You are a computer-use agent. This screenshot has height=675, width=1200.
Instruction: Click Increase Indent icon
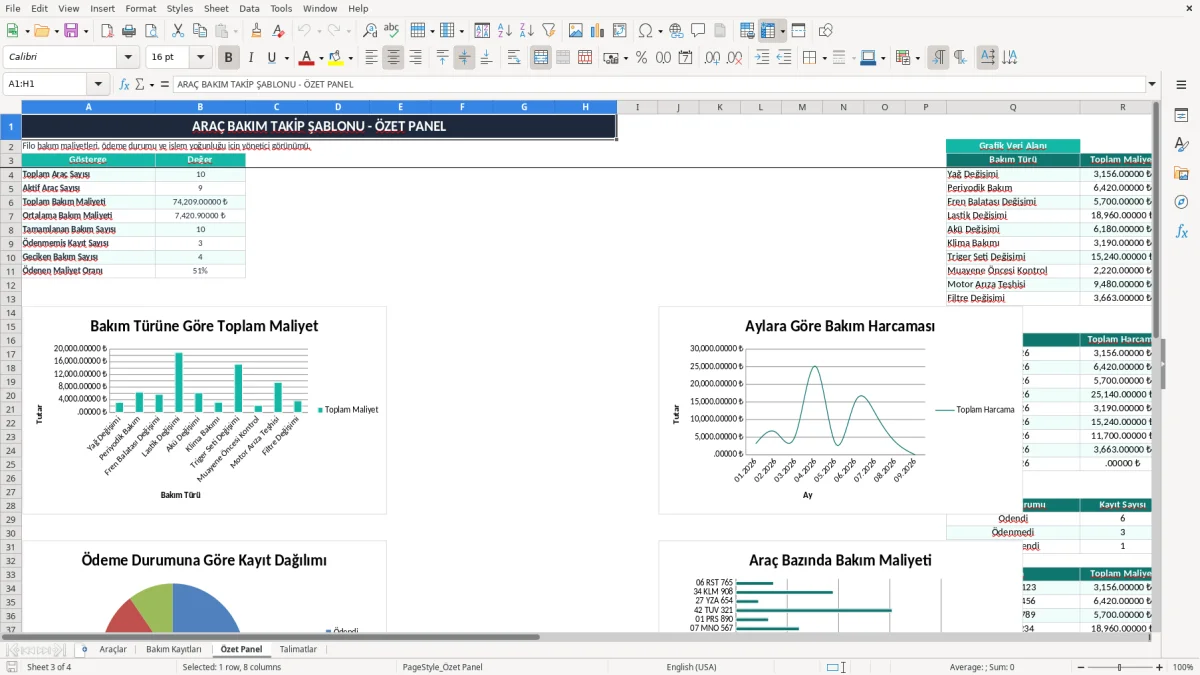click(762, 58)
